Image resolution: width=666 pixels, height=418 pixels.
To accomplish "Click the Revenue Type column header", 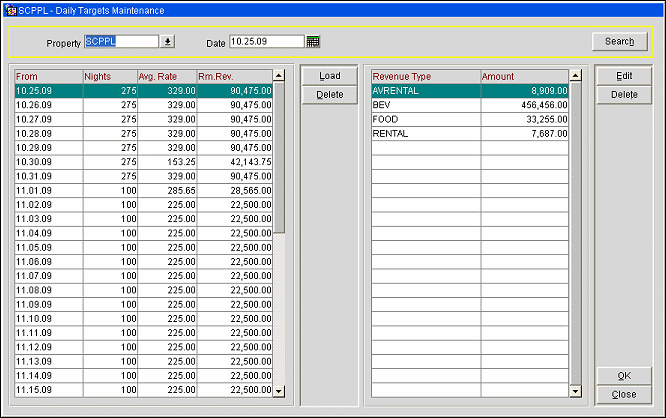I will click(425, 75).
